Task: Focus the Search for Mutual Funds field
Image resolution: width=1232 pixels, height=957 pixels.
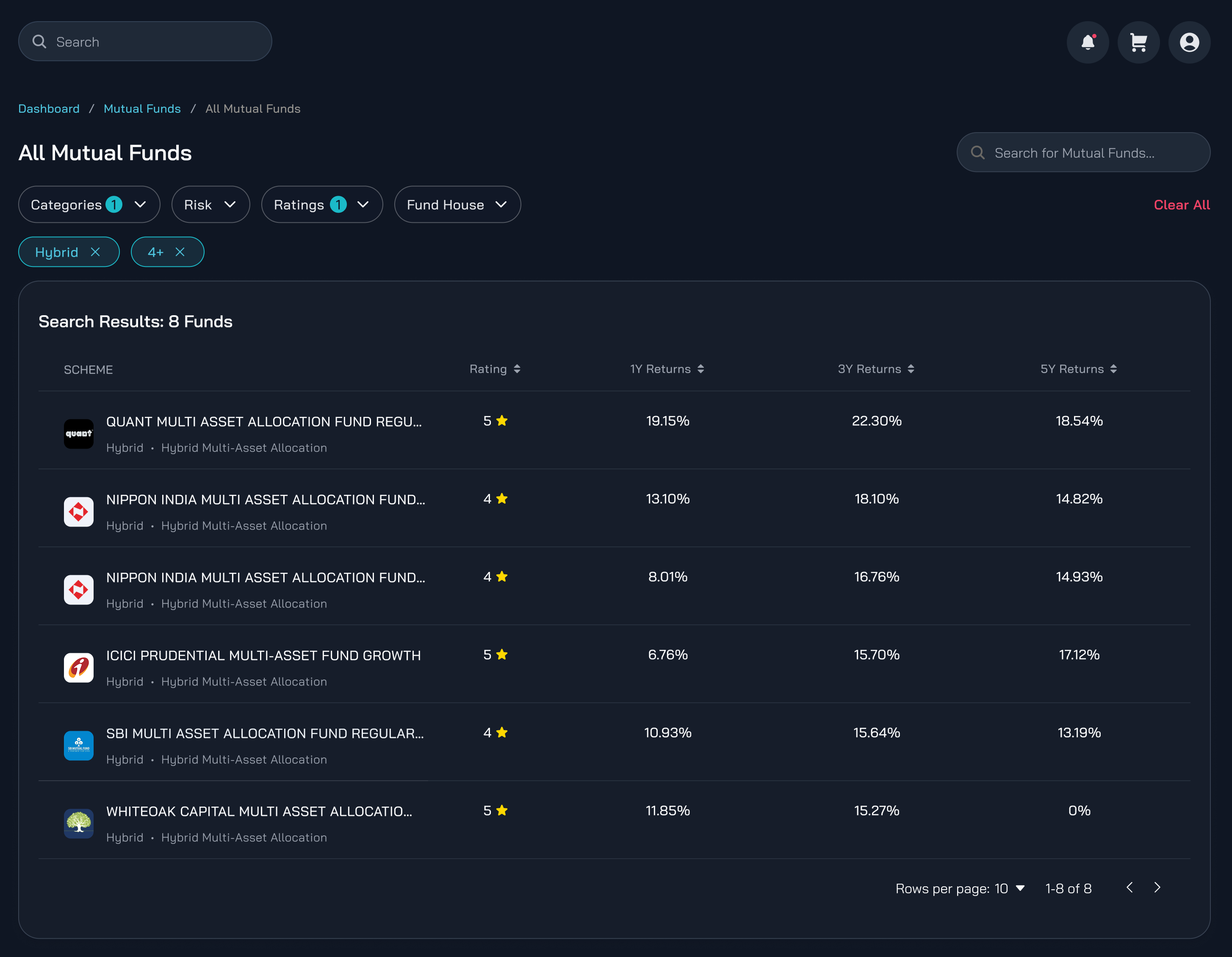Action: tap(1083, 153)
